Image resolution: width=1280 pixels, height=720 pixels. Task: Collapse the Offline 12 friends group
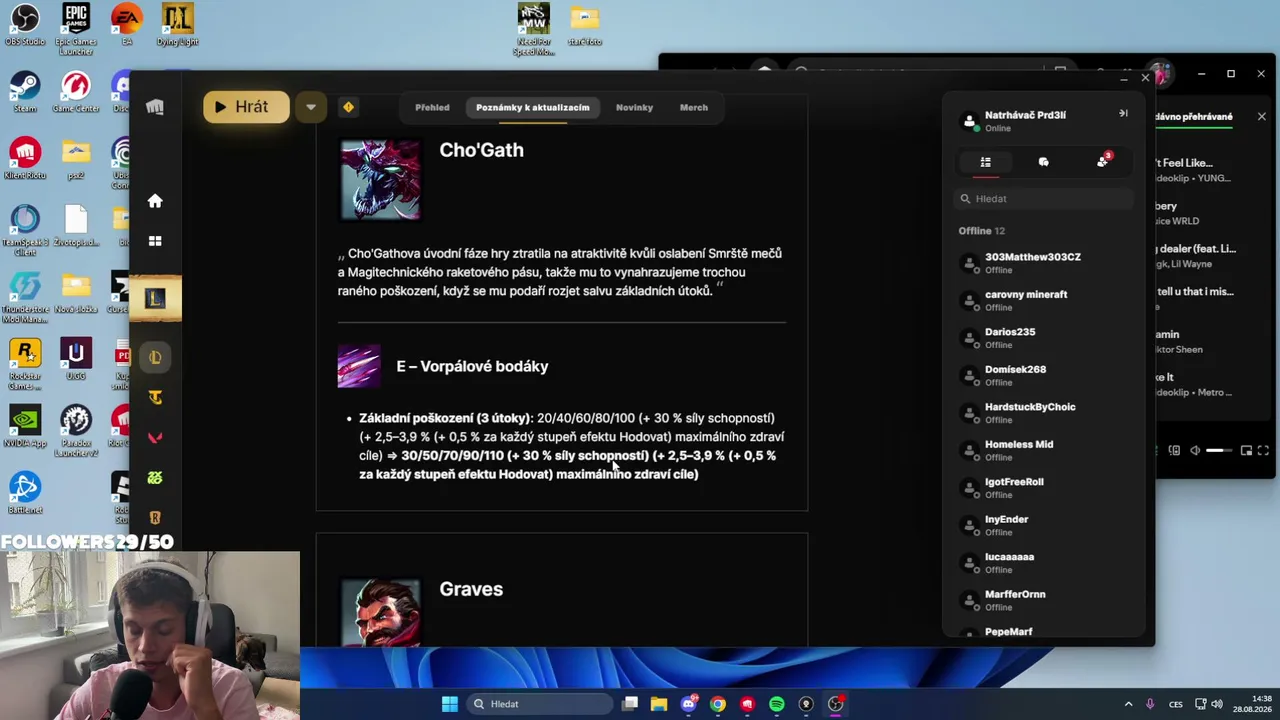click(x=981, y=231)
